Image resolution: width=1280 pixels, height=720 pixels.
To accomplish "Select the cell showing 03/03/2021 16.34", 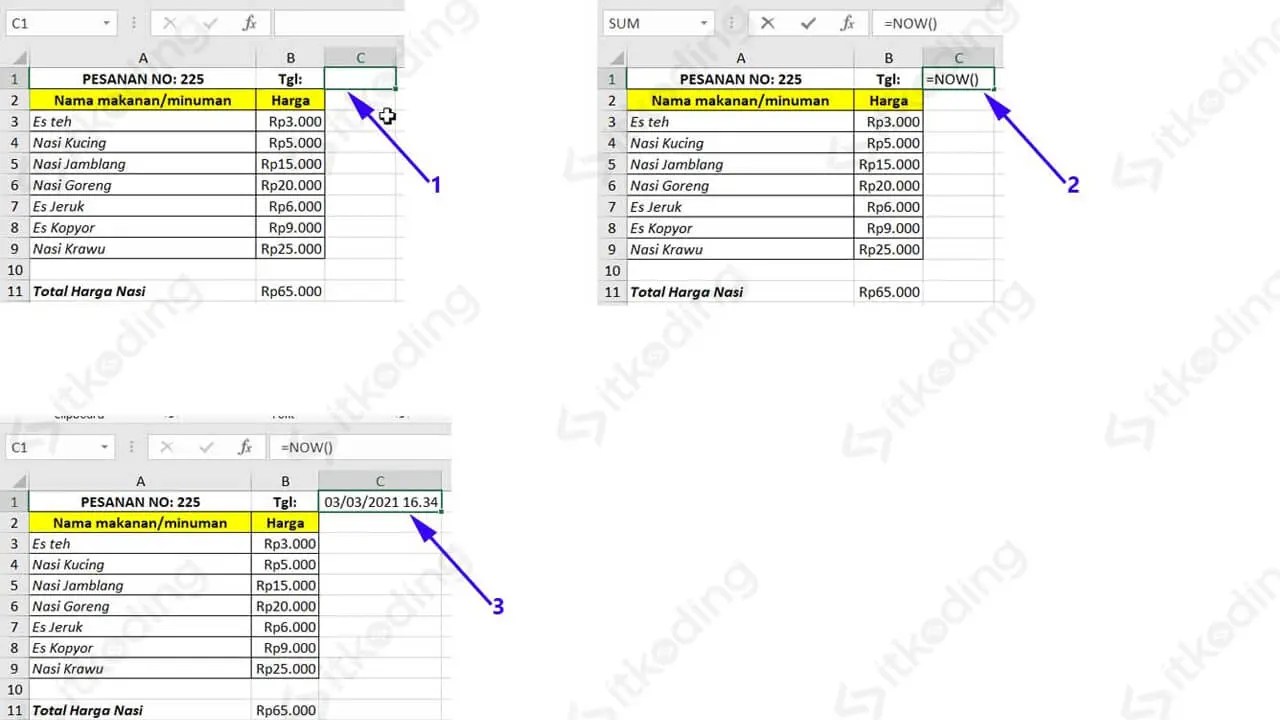I will tap(379, 501).
